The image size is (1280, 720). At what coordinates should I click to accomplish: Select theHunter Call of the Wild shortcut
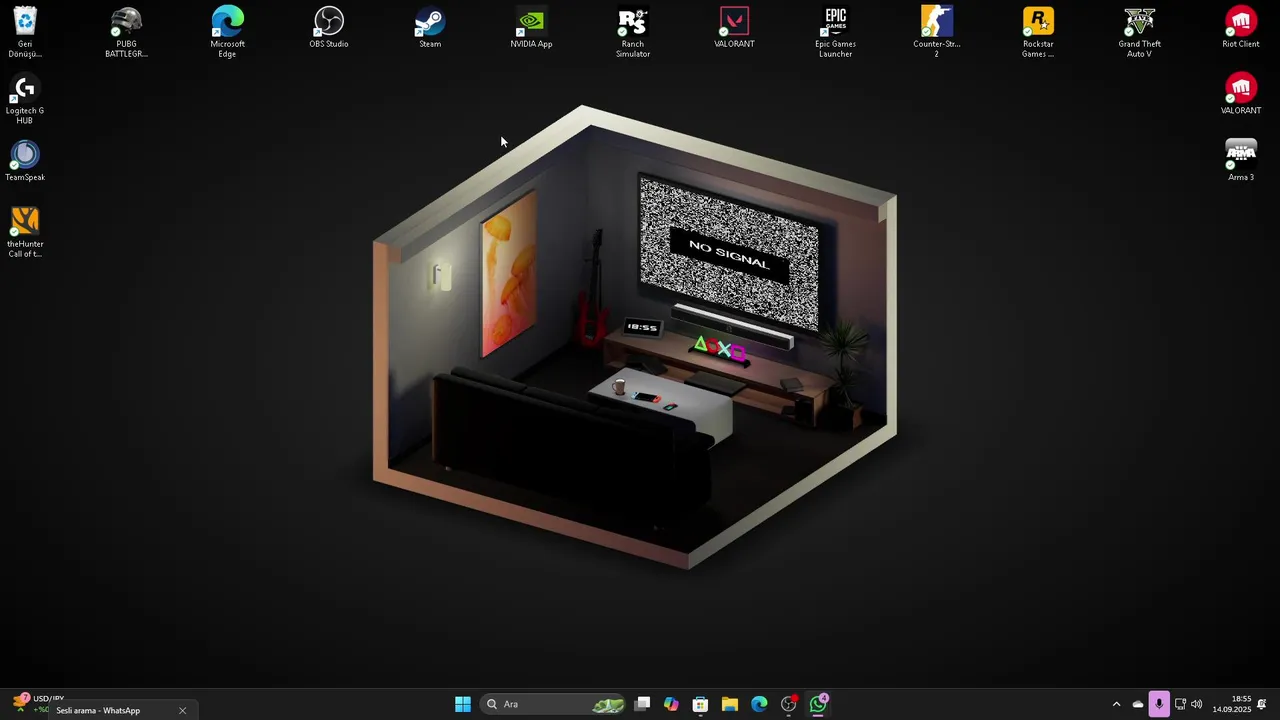(25, 232)
